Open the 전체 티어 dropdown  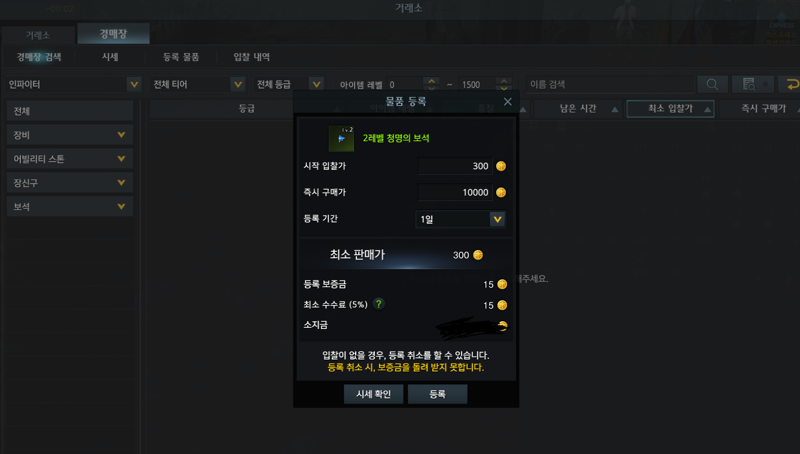[x=197, y=84]
